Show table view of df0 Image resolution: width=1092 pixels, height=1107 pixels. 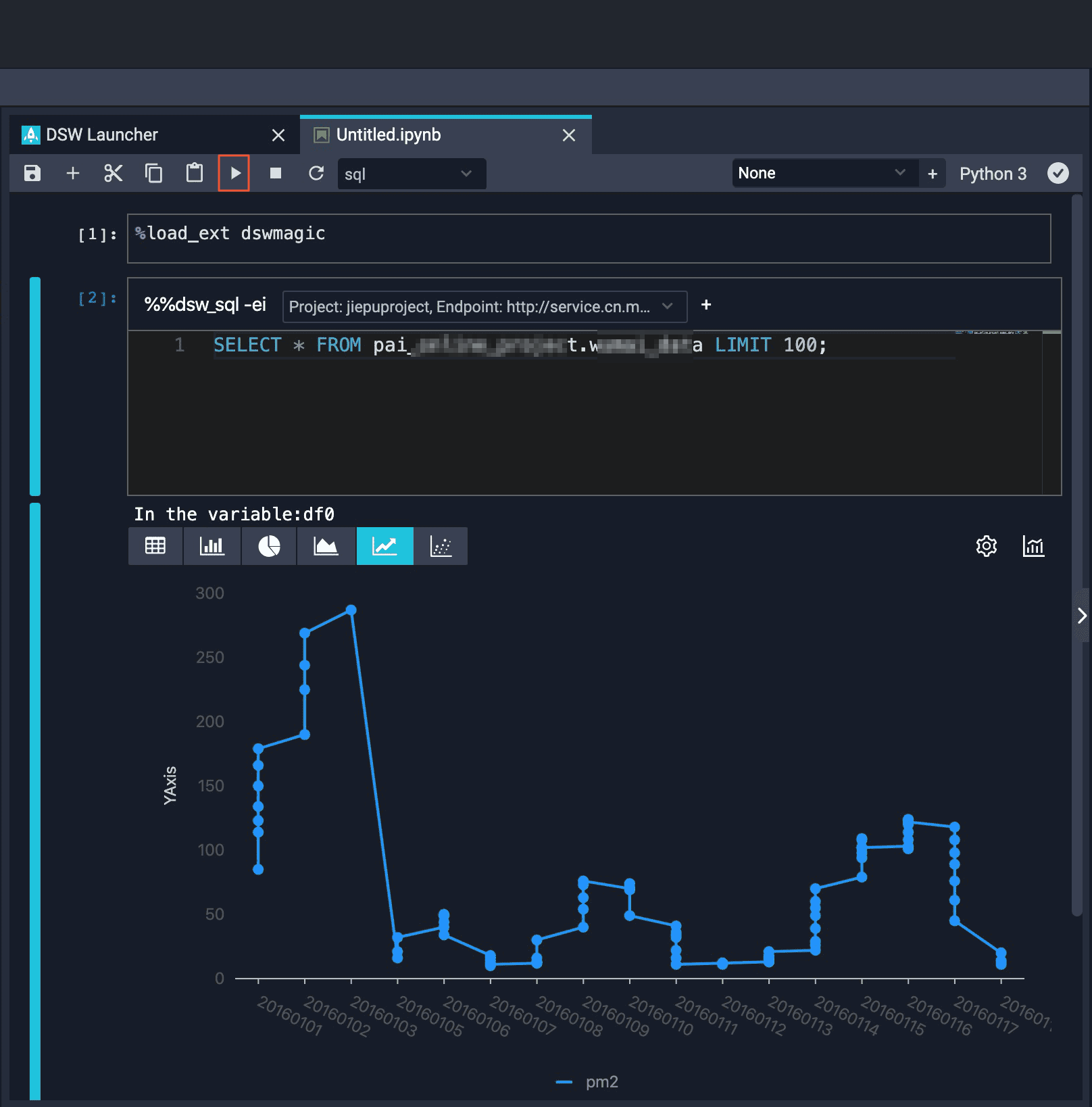pos(155,546)
